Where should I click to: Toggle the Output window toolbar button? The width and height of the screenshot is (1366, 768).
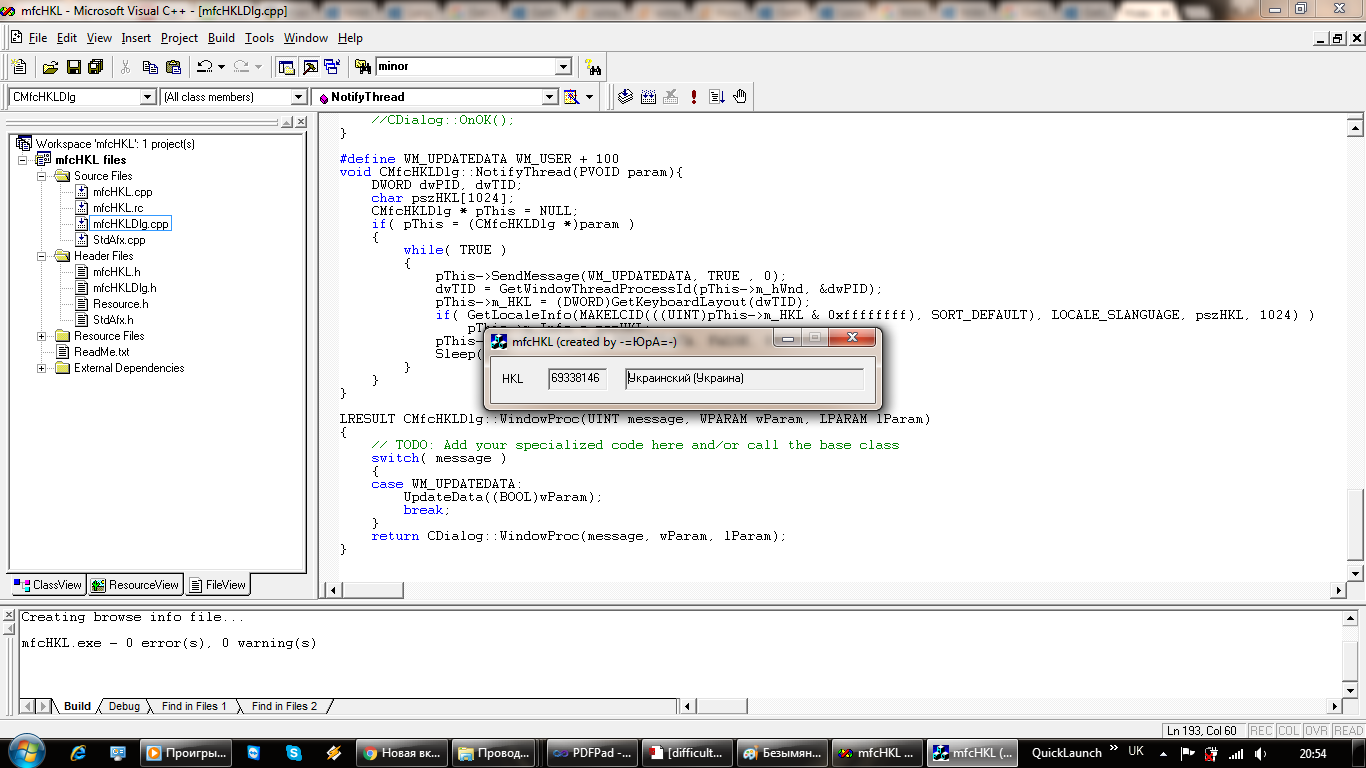[310, 67]
